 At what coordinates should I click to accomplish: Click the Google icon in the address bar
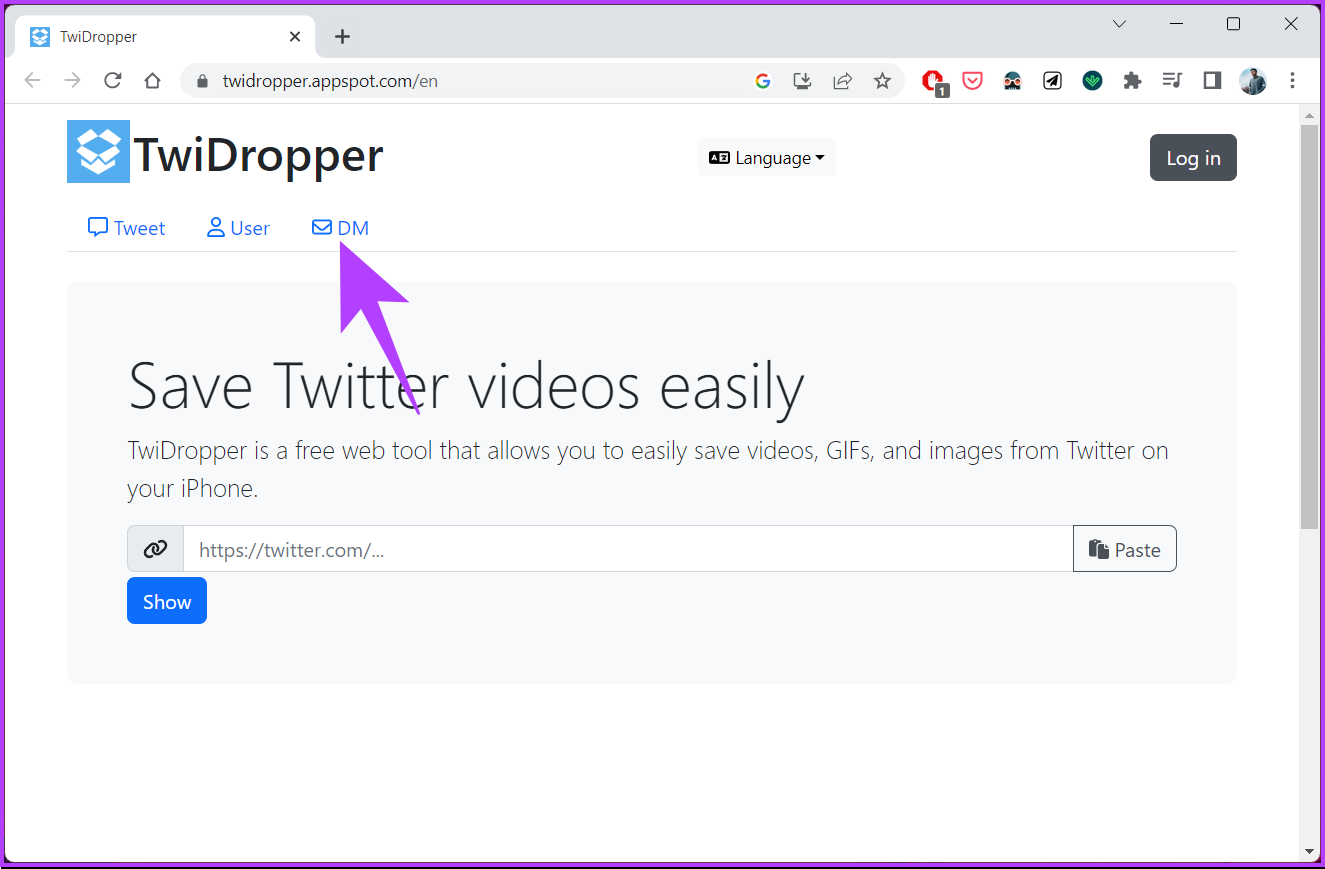[763, 80]
